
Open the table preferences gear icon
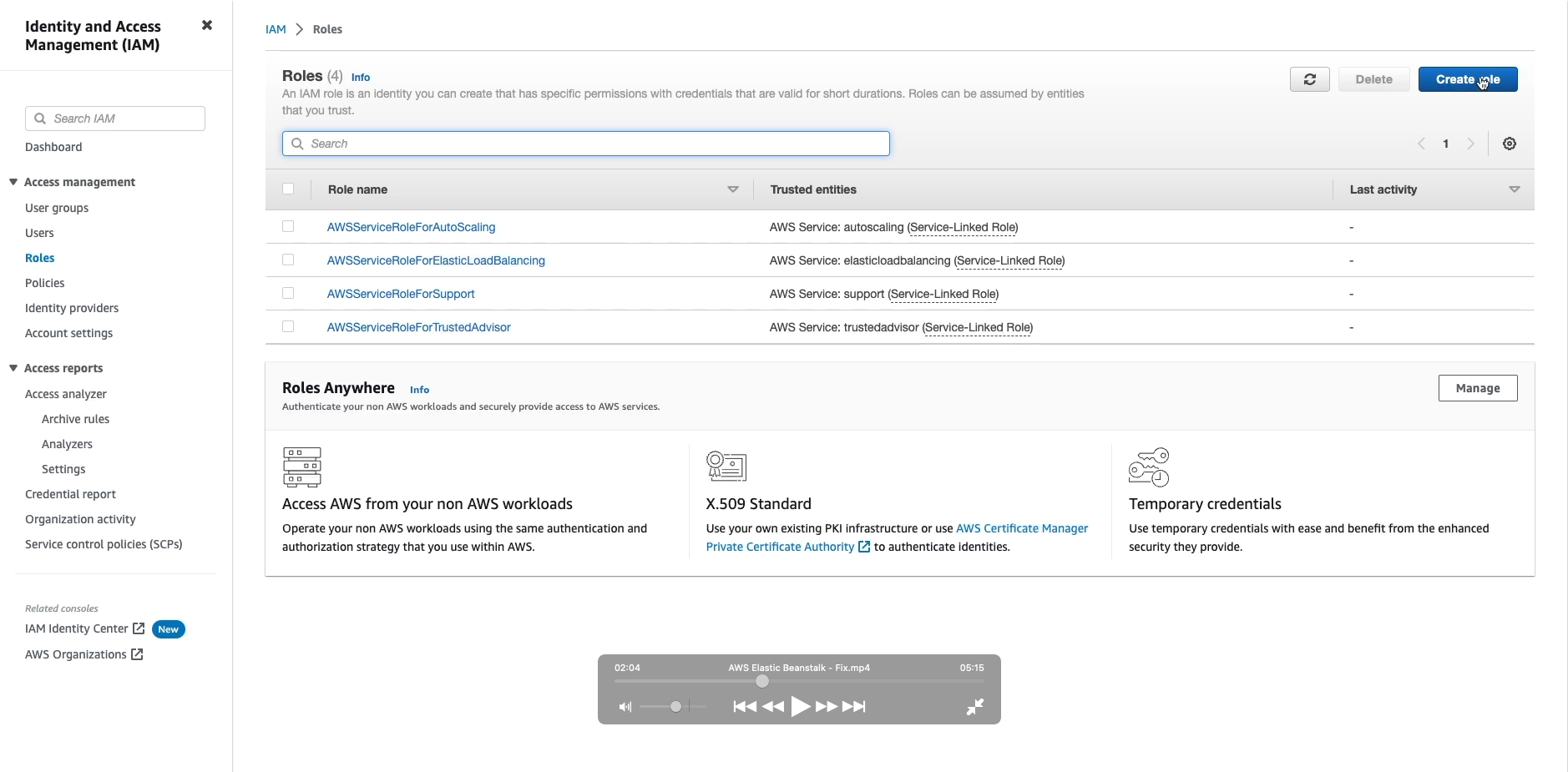1509,144
